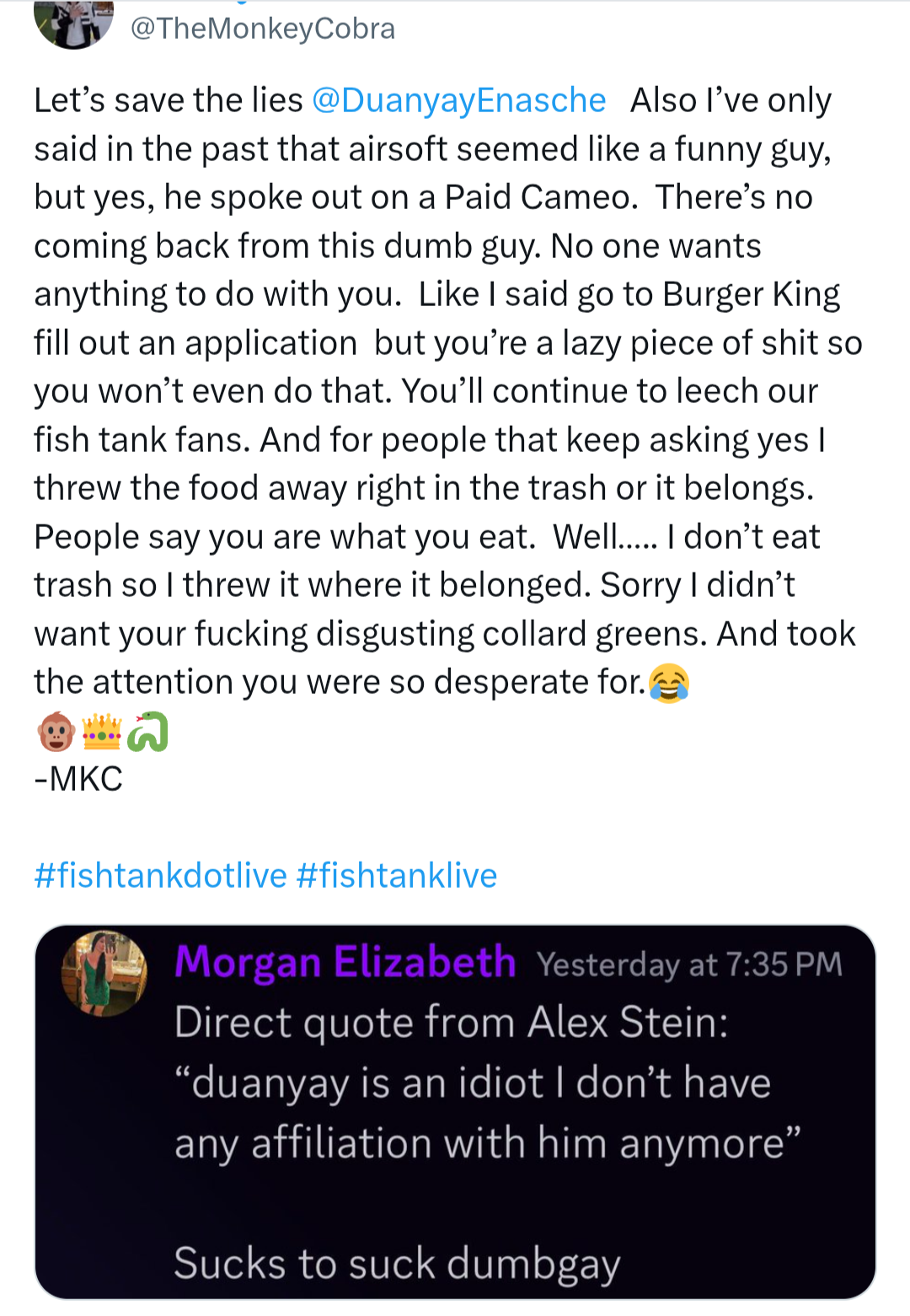Click the monkey face emoji
Viewport: 910px width, 1316px height.
pyautogui.click(x=56, y=732)
